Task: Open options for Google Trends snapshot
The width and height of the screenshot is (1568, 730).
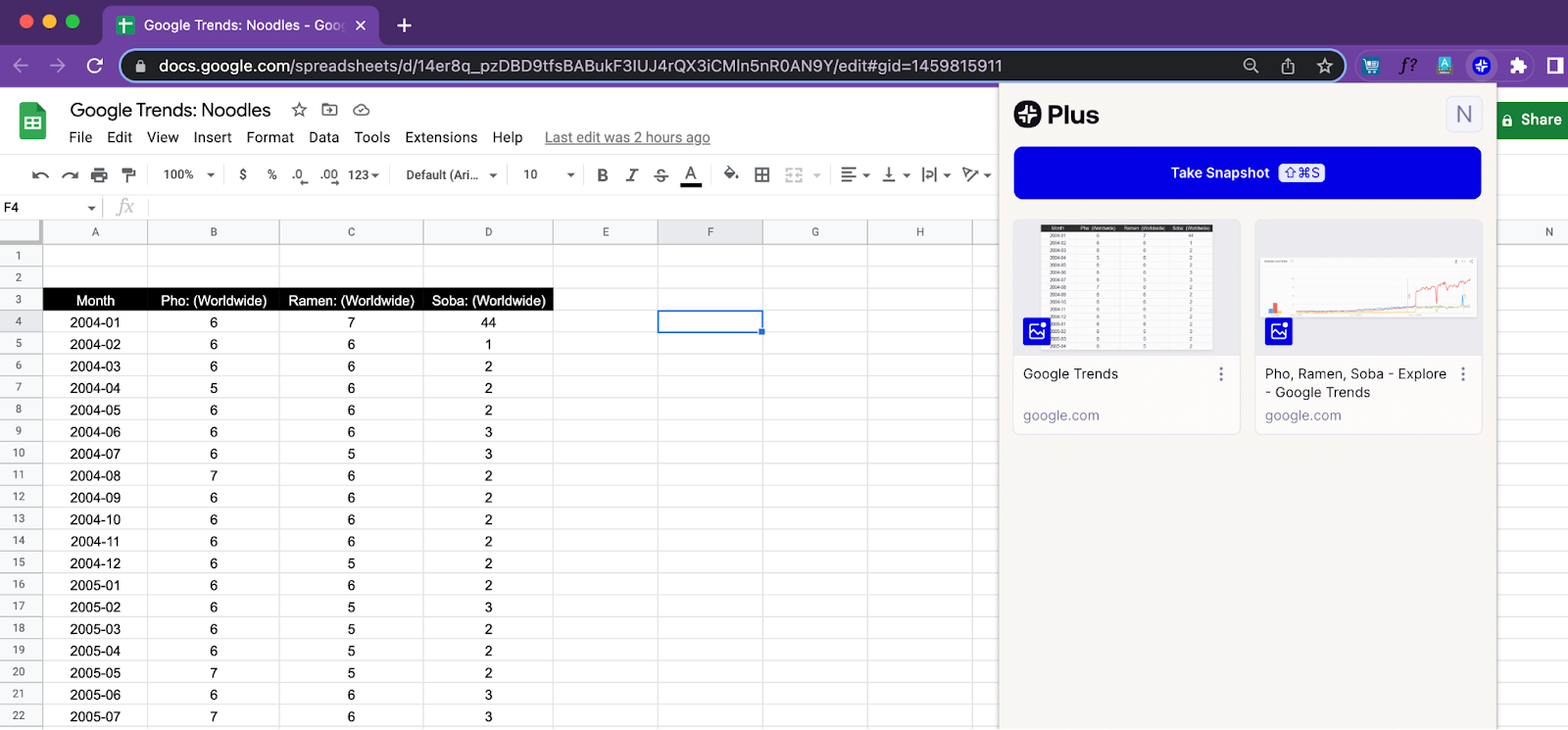Action: (x=1221, y=374)
